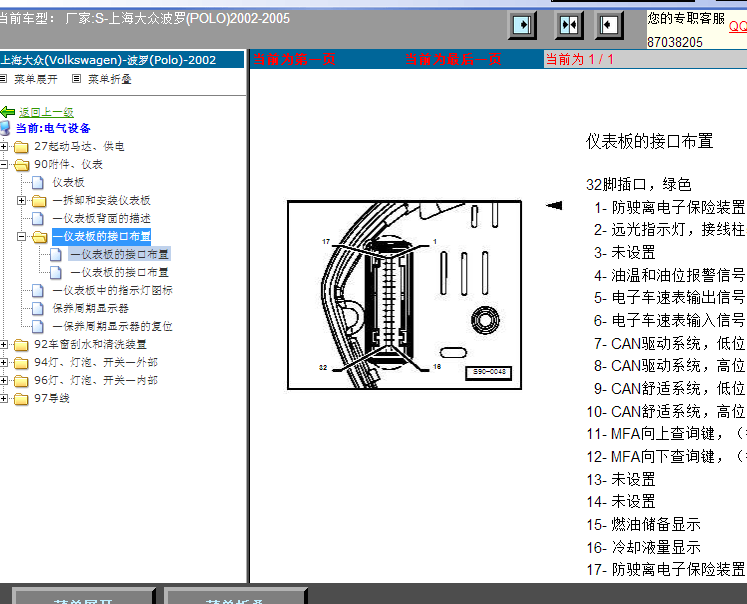This screenshot has height=604, width=747.
Task: Select the 27起动马达、供电 folder icon
Action: (21, 147)
